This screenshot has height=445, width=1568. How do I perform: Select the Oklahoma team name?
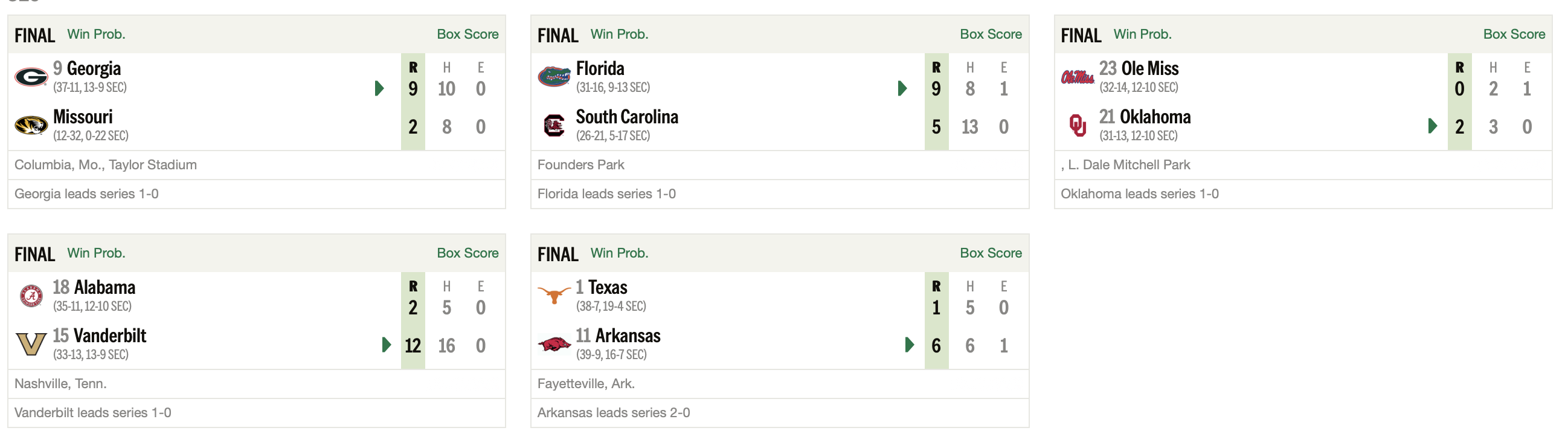point(1155,117)
